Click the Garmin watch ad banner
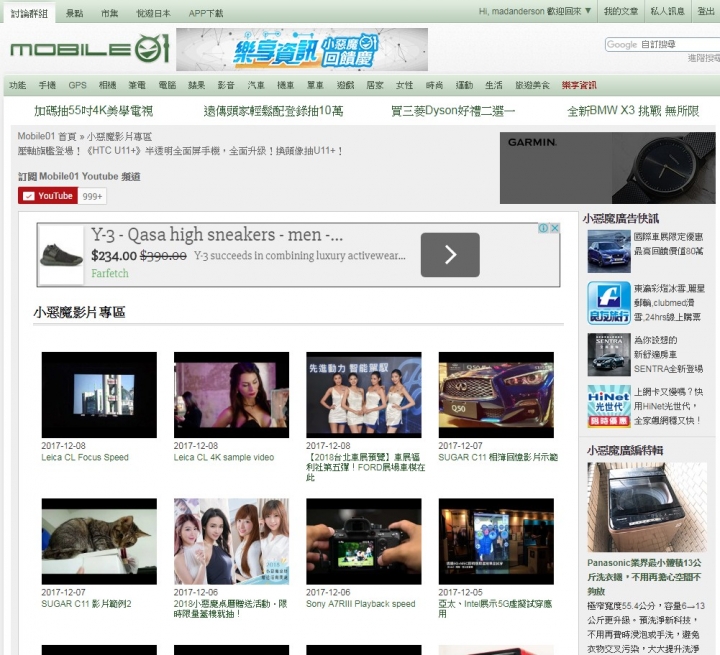Viewport: 720px width, 655px height. 607,168
